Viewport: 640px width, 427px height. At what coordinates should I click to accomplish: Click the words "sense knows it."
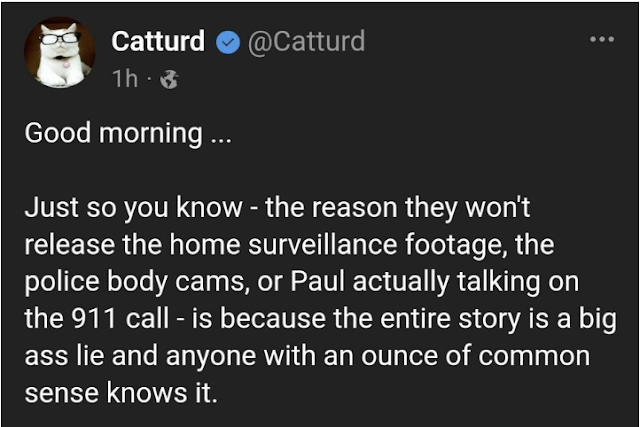coord(119,391)
